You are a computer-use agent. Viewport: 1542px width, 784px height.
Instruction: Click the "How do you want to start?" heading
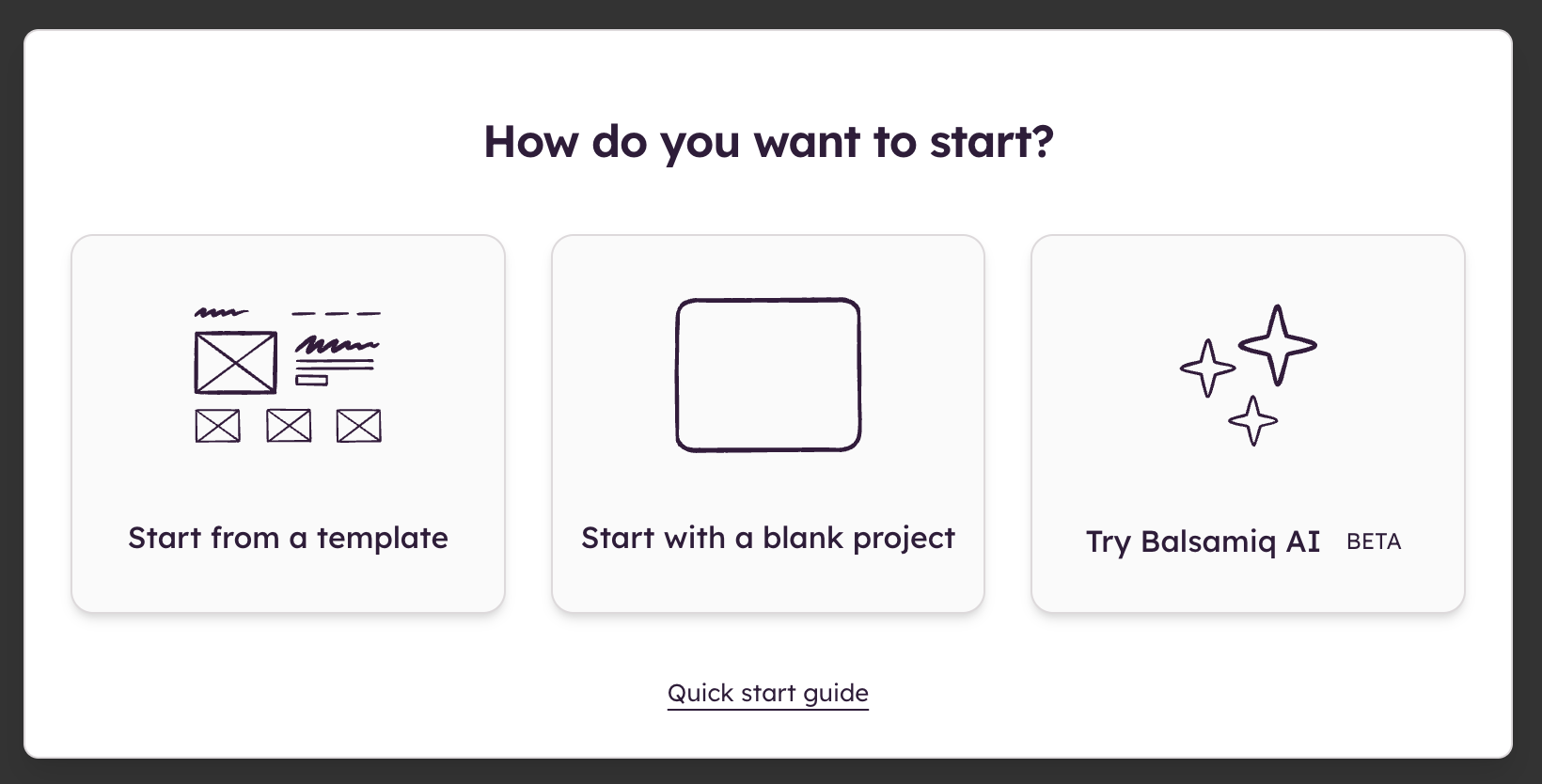[768, 141]
